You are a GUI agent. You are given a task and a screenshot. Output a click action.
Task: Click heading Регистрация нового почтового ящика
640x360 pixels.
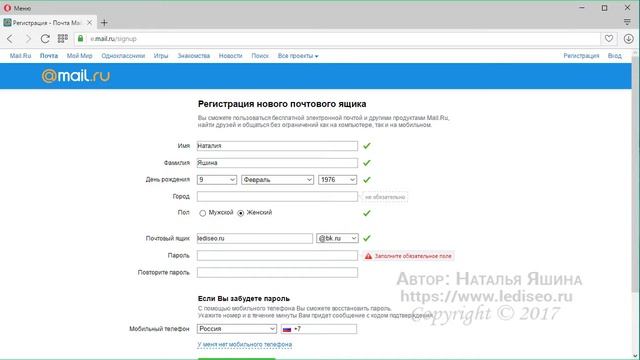pos(282,104)
